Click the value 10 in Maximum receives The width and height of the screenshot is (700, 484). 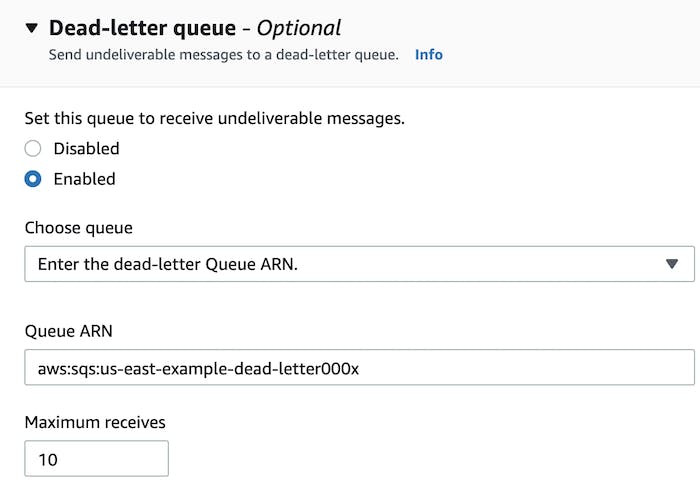48,459
